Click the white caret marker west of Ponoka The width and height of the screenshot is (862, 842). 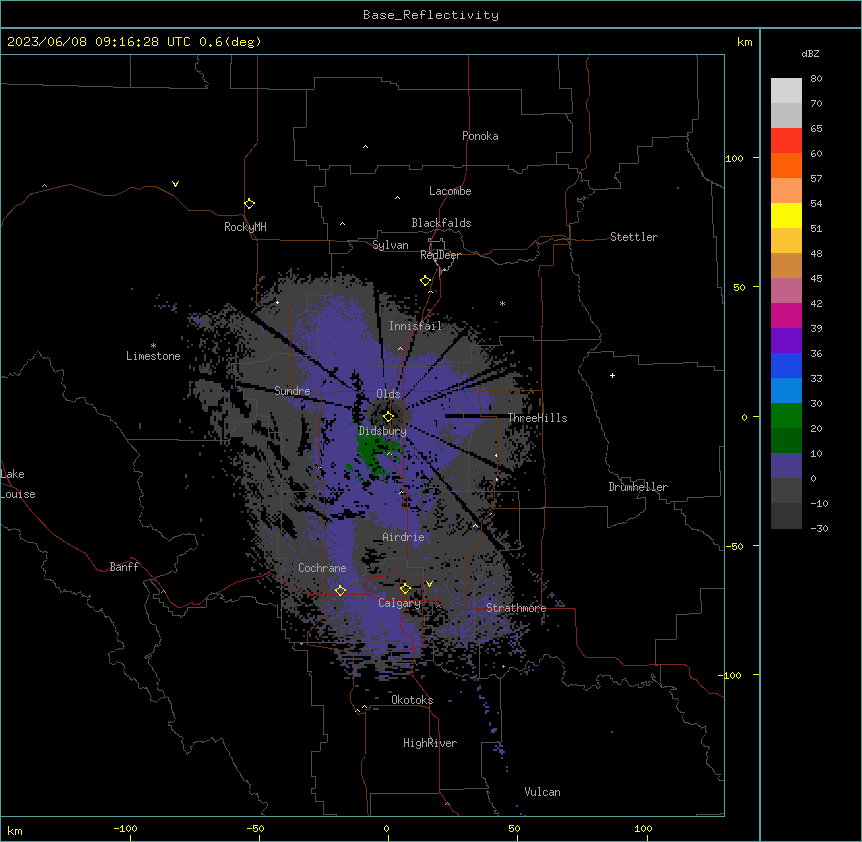(365, 147)
